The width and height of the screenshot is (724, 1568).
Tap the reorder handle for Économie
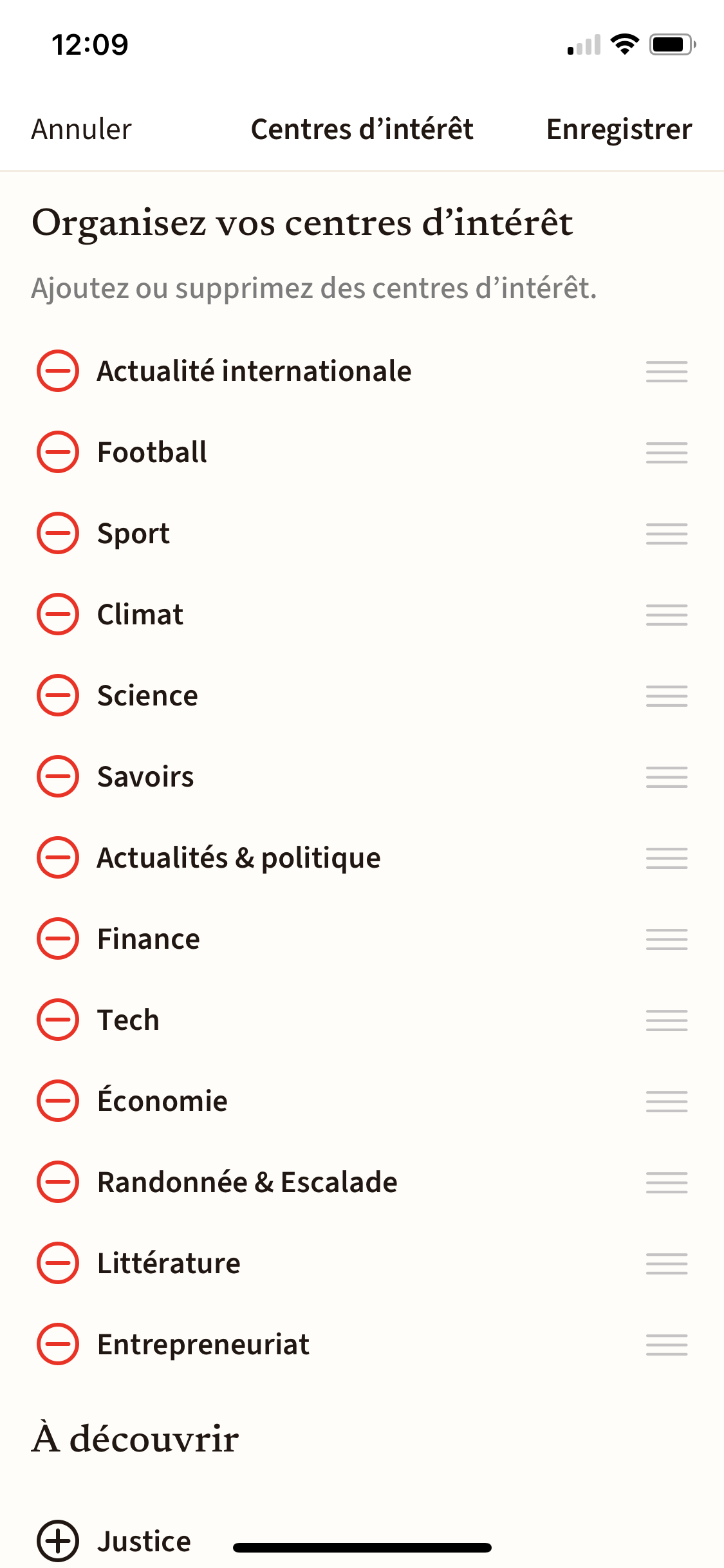pos(667,1101)
